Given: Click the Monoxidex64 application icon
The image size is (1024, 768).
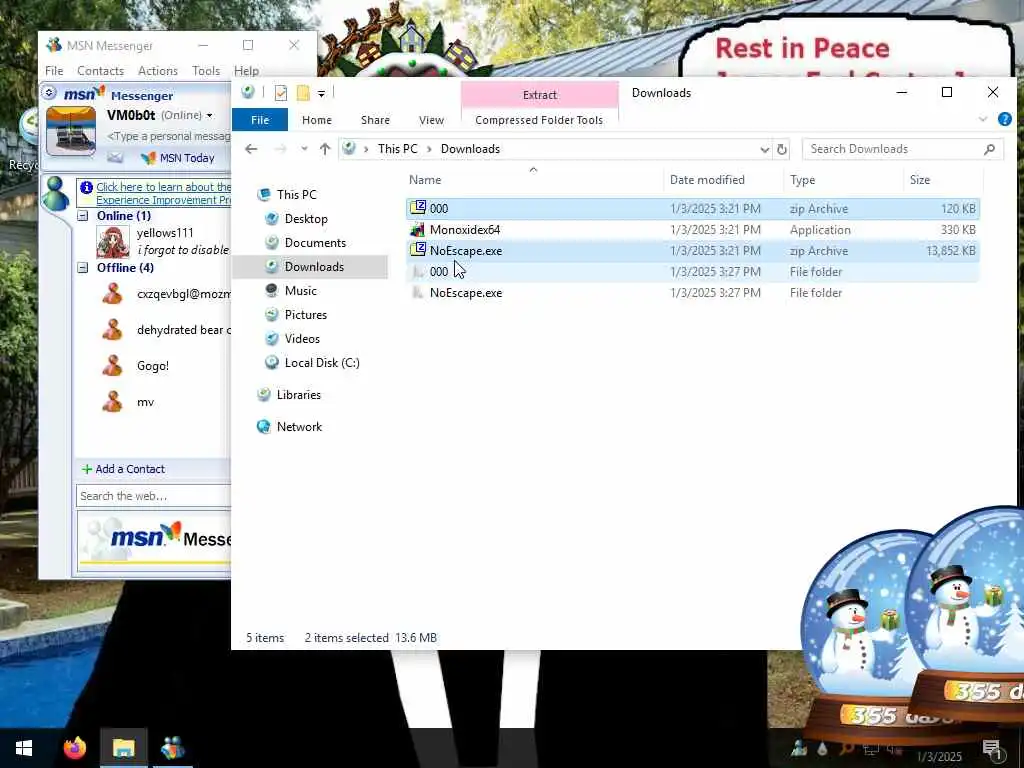Looking at the screenshot, I should tap(417, 229).
